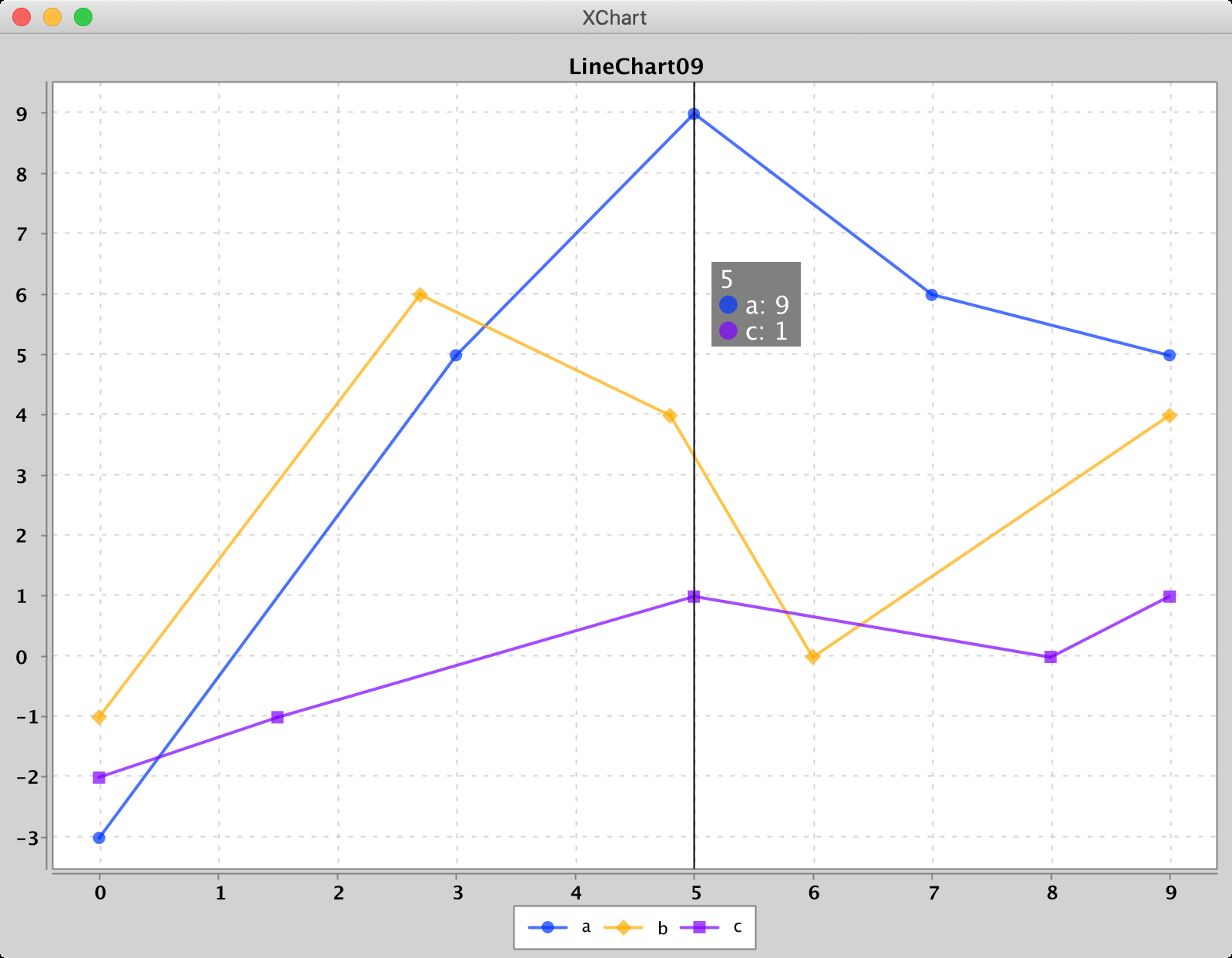1232x958 pixels.
Task: Click y-axis label 9
Action: [22, 114]
